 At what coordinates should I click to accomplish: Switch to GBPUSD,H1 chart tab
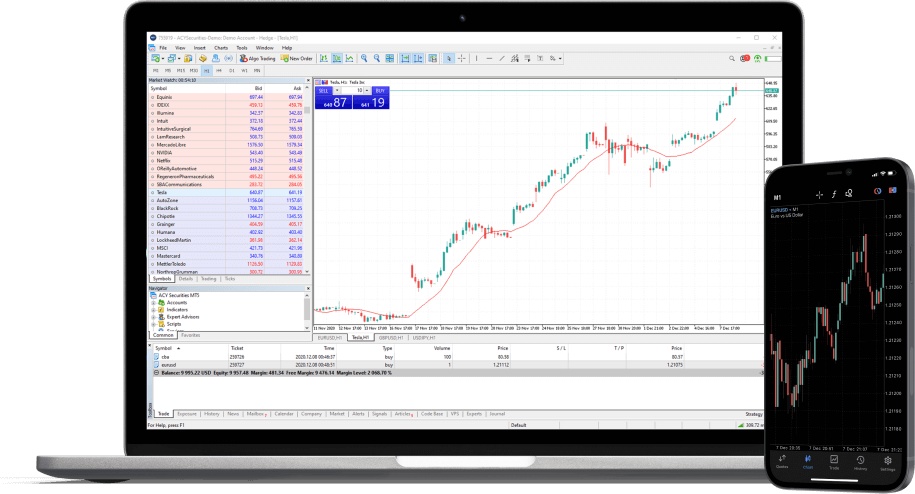tap(390, 338)
